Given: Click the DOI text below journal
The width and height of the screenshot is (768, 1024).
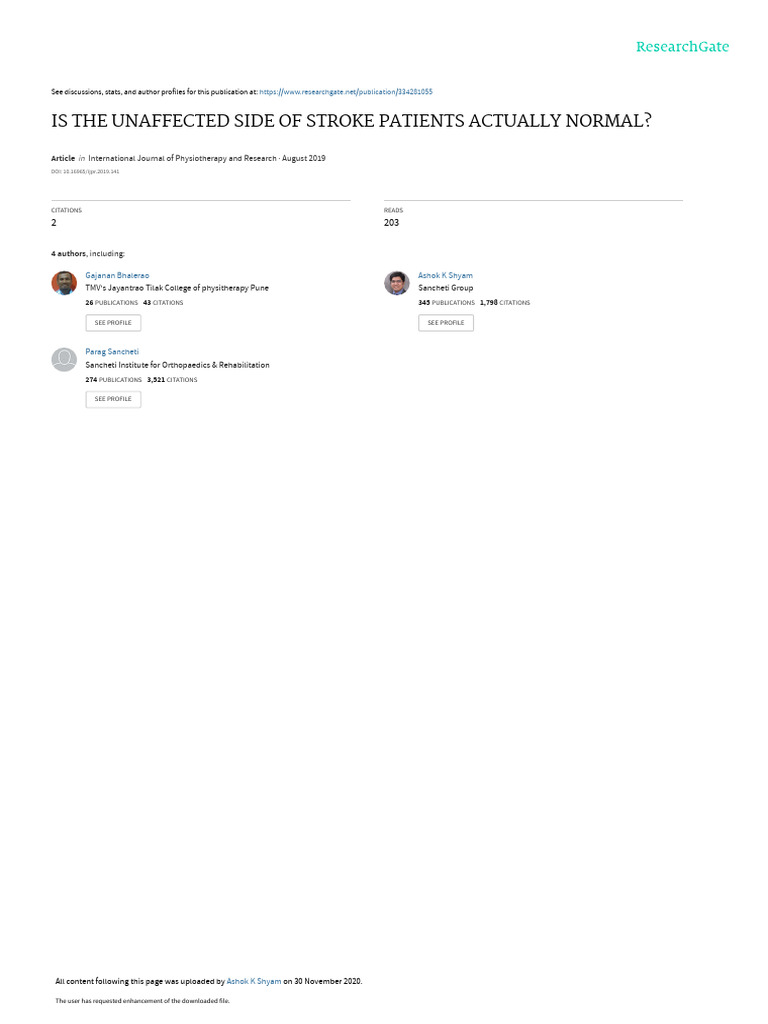Looking at the screenshot, I should click(x=85, y=172).
